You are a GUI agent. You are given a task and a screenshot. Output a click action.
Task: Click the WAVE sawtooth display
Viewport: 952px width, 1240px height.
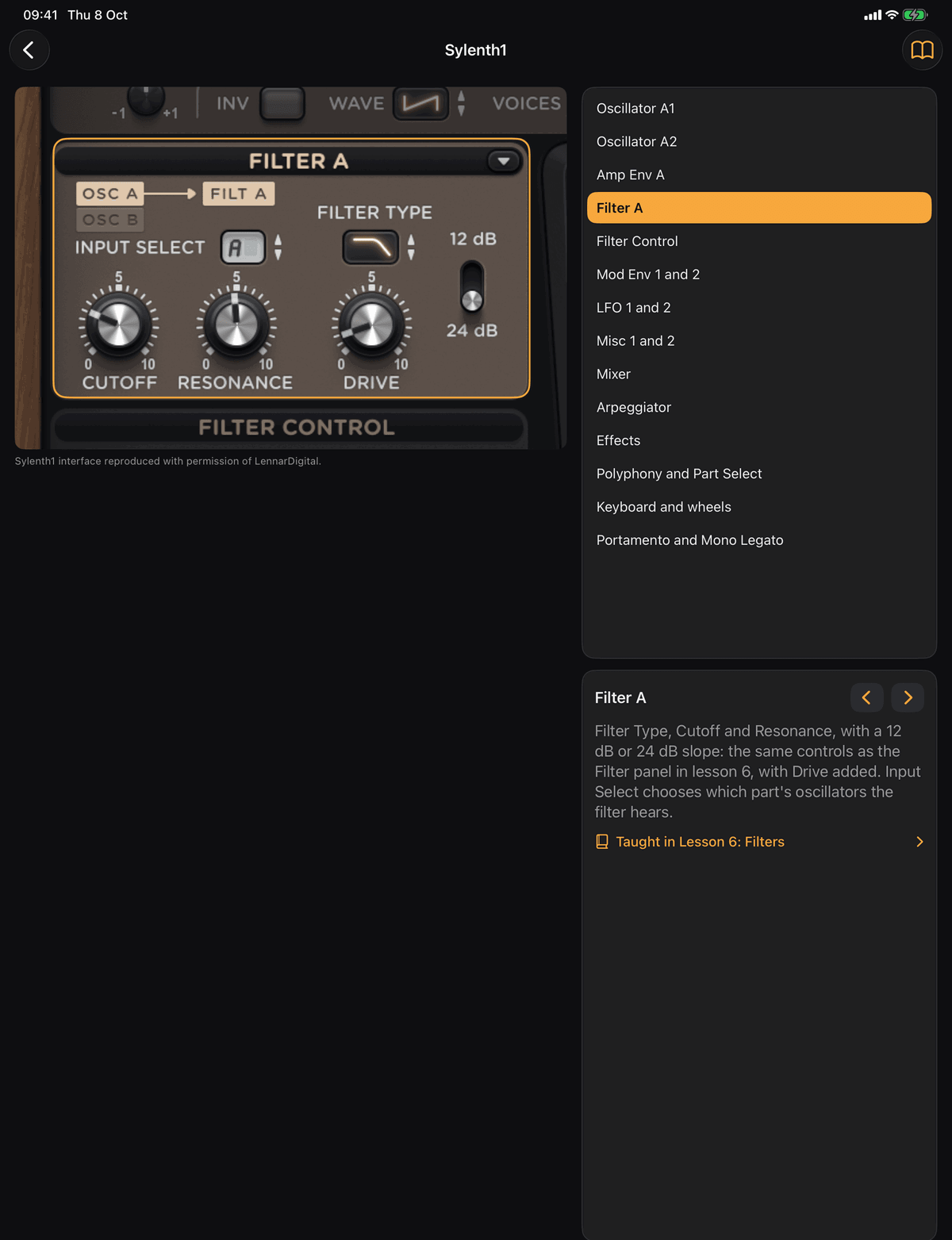coord(420,103)
